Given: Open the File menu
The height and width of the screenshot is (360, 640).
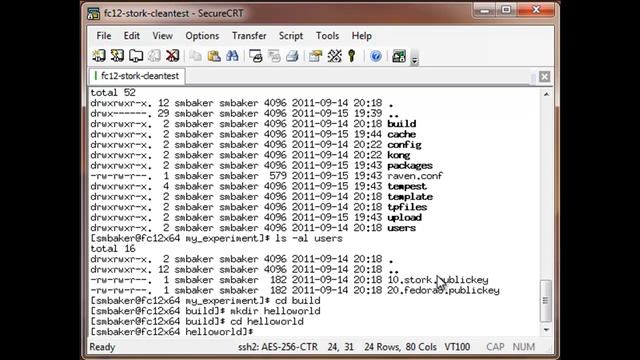Looking at the screenshot, I should 104,36.
